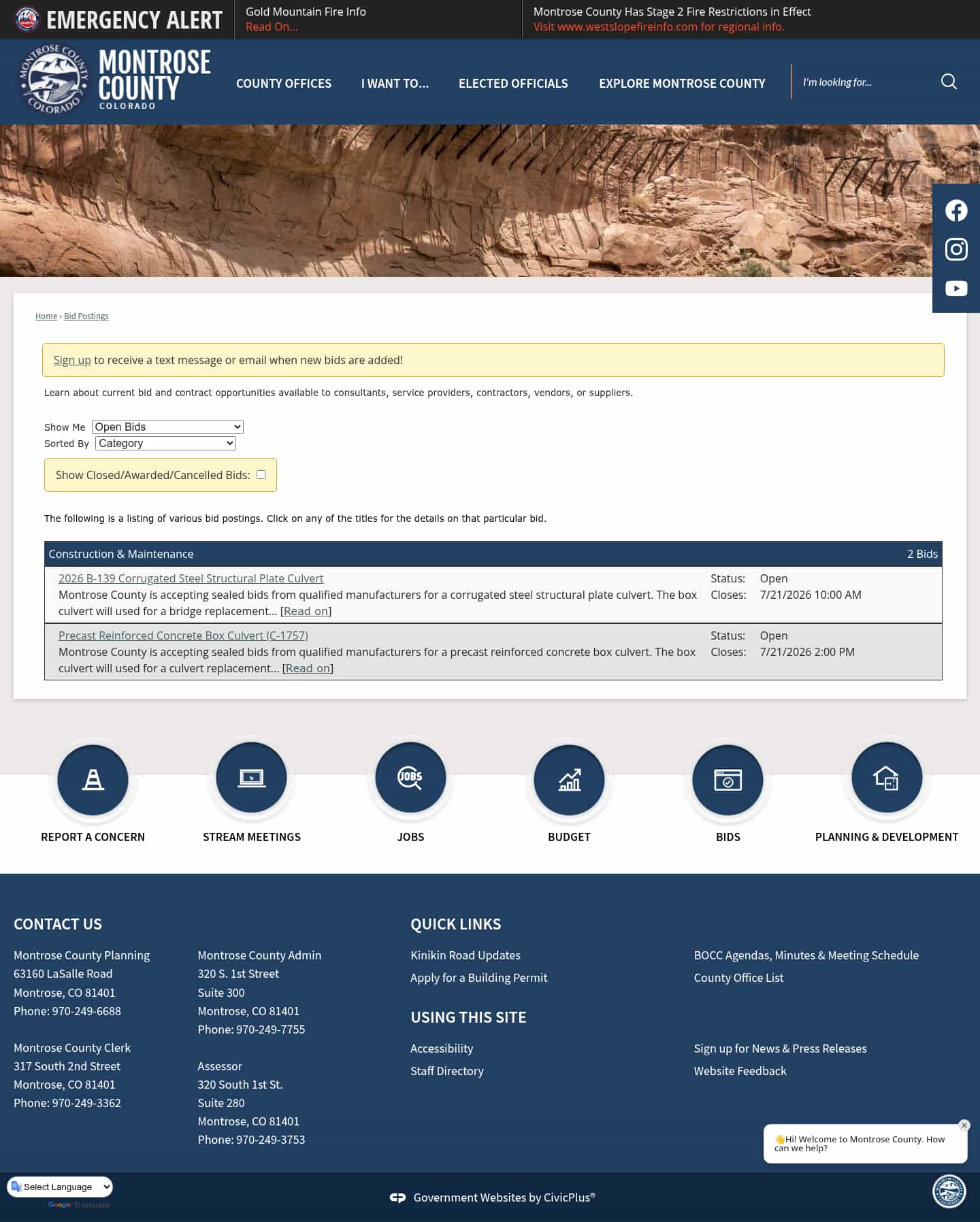
Task: Open 2026 B-139 Corrugated Steel Culvert bid
Action: point(191,578)
